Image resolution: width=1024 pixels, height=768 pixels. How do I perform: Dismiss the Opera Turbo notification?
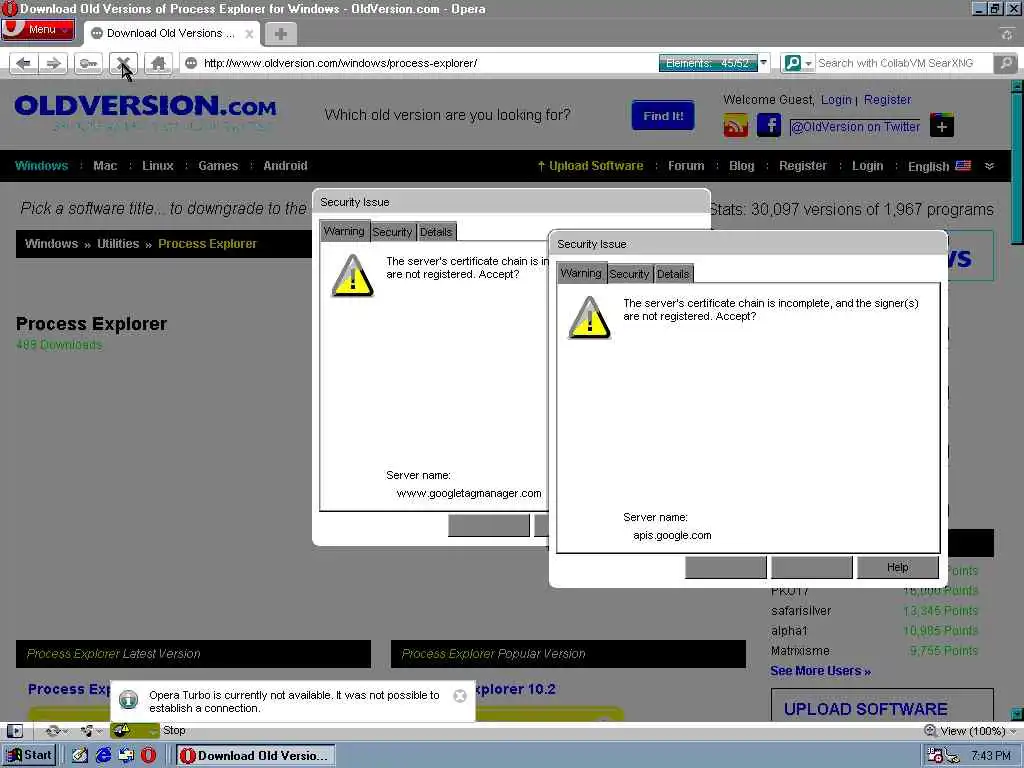pos(460,696)
